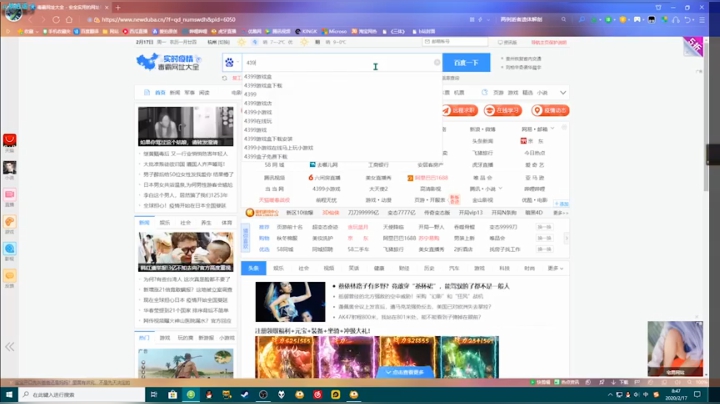Expand the navigation bar chevron at right
Image resolution: width=720 pixels, height=404 pixels.
pyautogui.click(x=563, y=93)
